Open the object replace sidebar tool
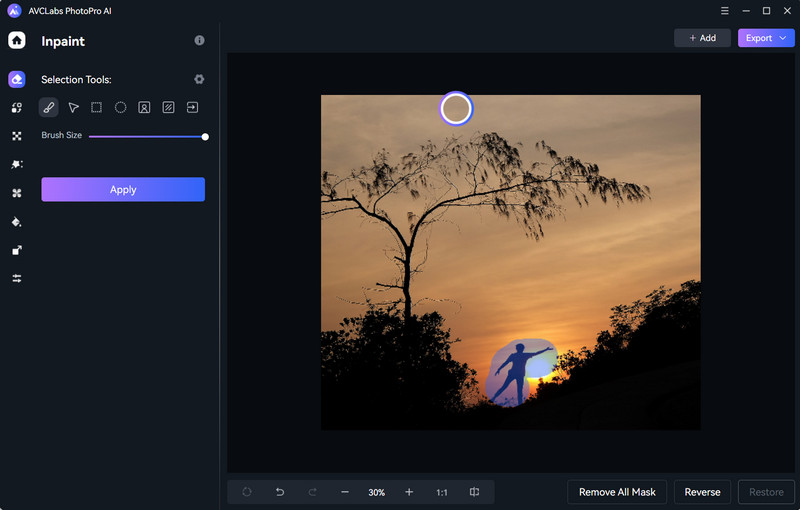The height and width of the screenshot is (510, 800). [x=16, y=108]
